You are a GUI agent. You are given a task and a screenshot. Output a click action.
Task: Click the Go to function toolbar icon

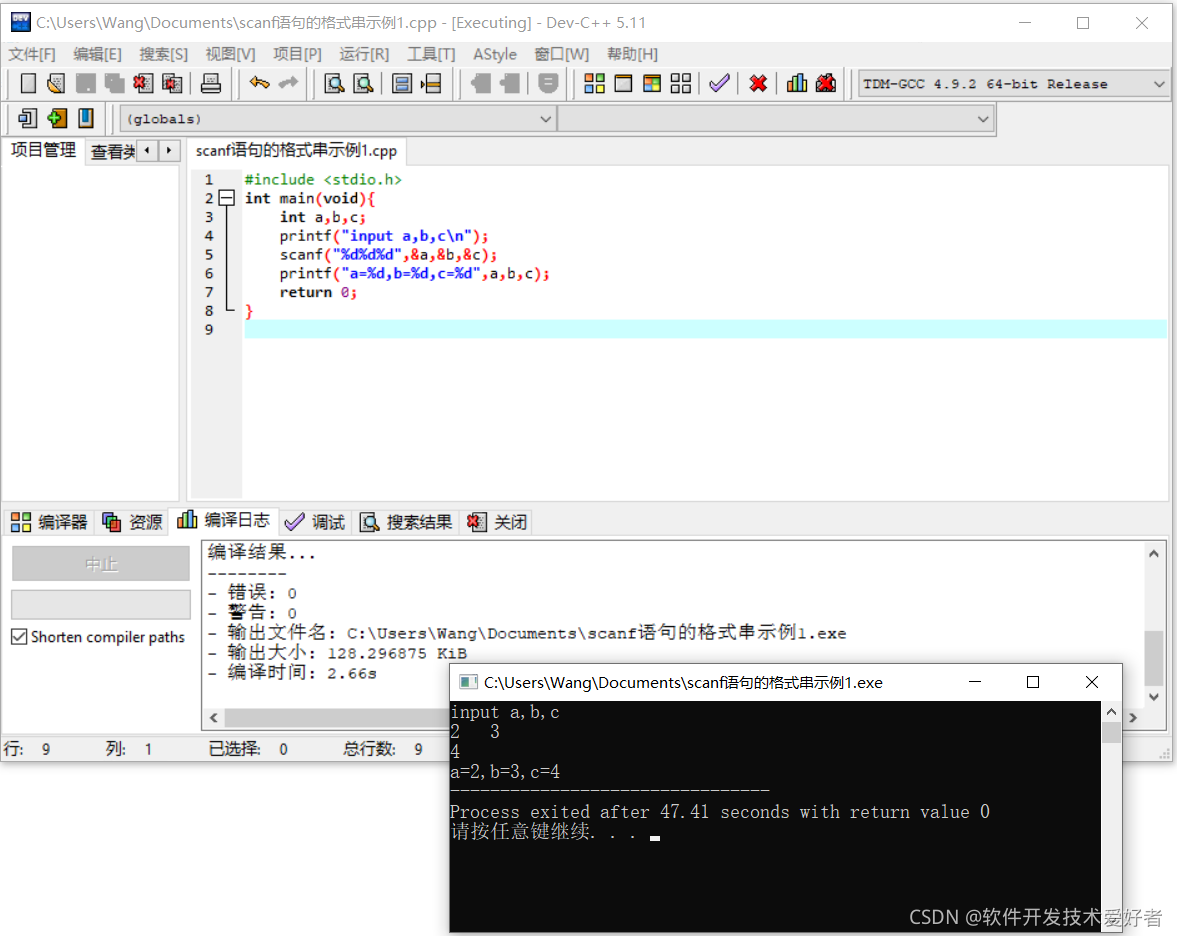402,83
